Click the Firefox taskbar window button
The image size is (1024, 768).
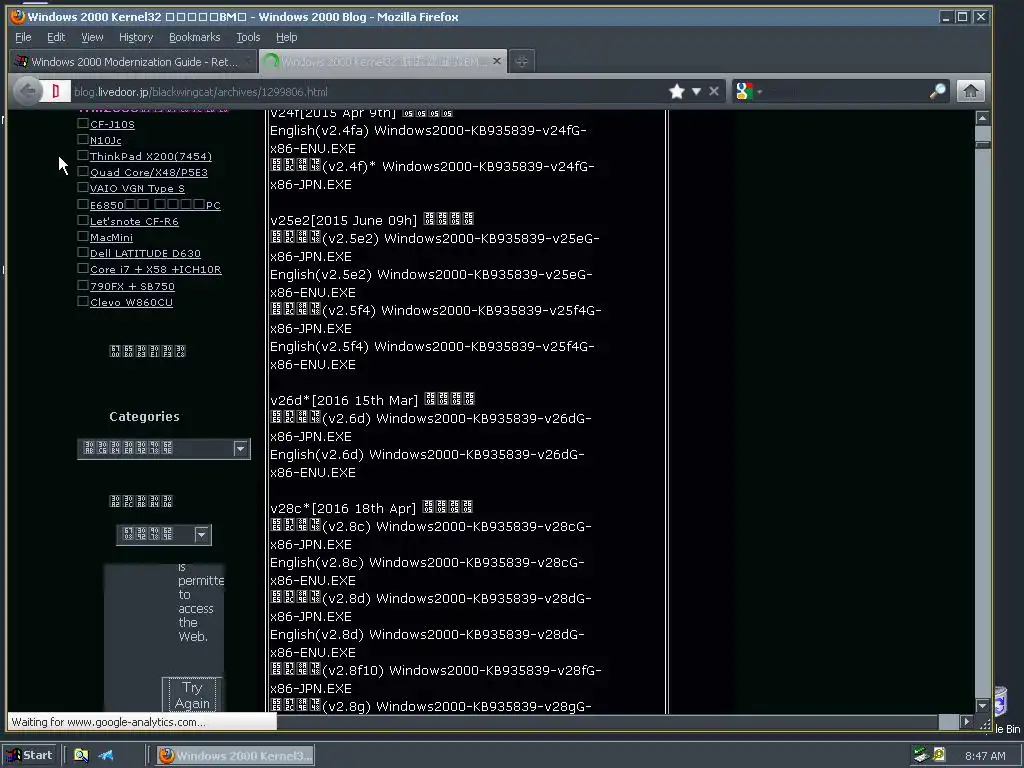(236, 756)
